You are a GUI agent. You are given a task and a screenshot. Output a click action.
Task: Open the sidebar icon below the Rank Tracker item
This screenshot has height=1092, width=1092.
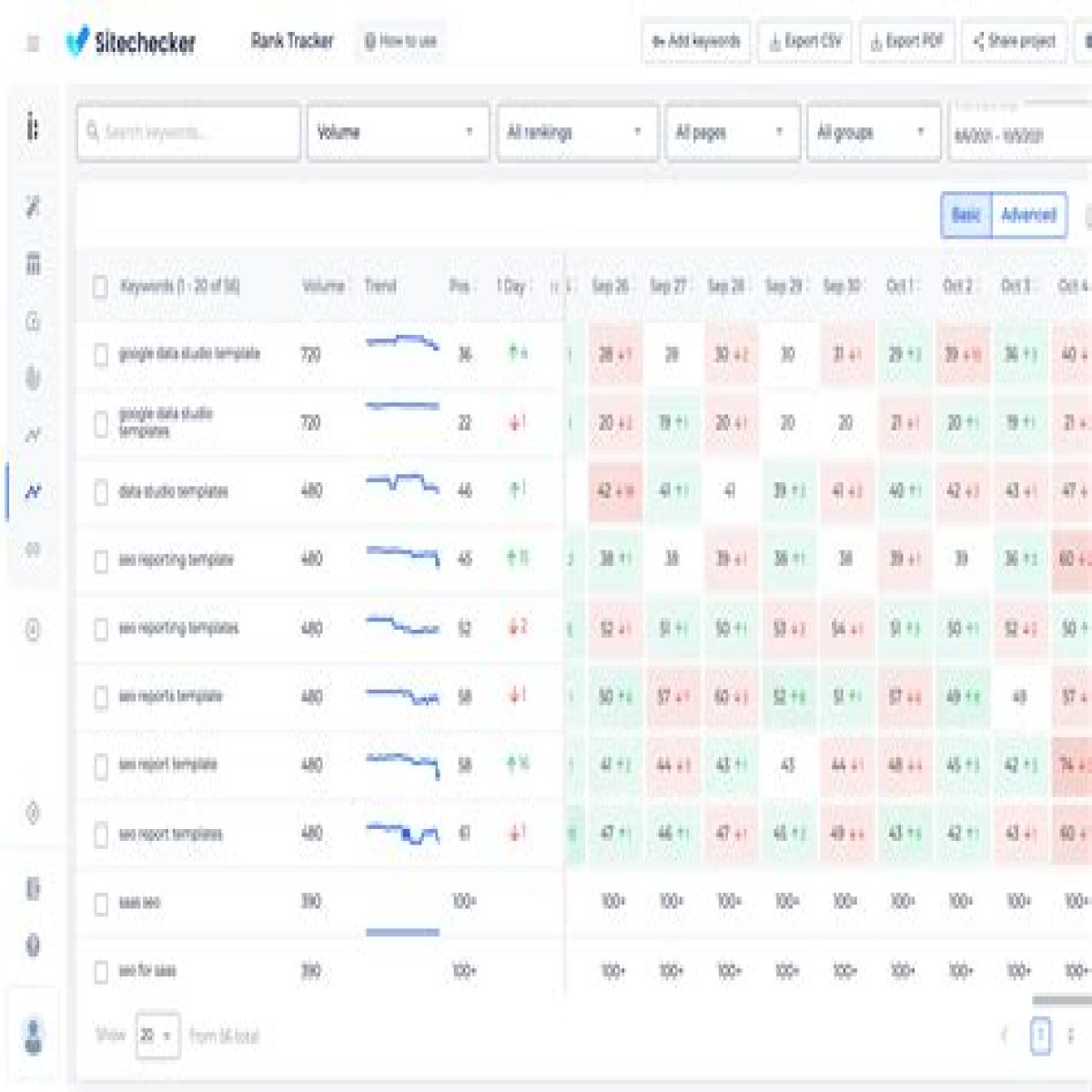tap(33, 549)
